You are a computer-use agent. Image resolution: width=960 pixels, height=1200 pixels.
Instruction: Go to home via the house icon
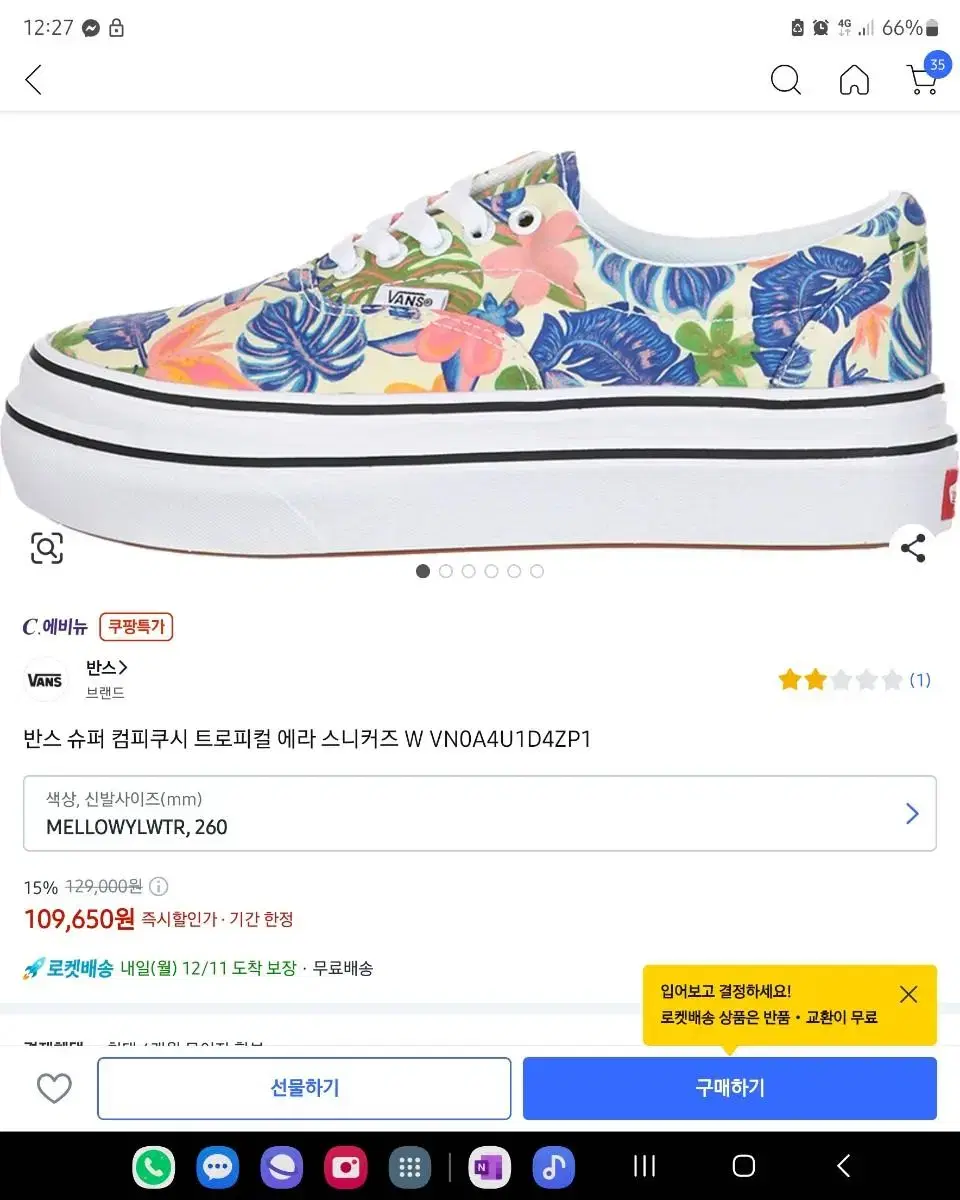pos(854,80)
